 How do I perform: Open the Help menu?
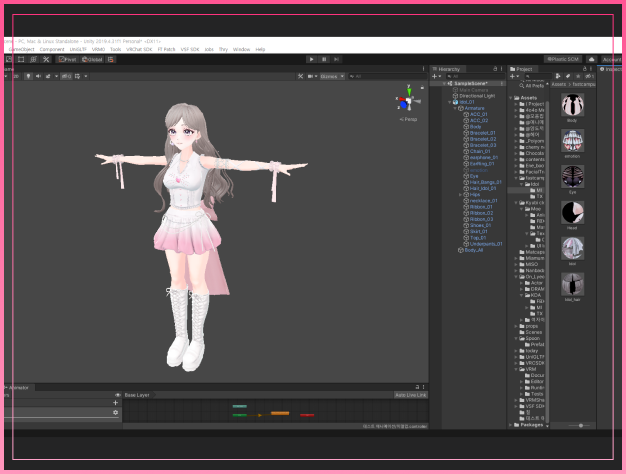point(260,49)
